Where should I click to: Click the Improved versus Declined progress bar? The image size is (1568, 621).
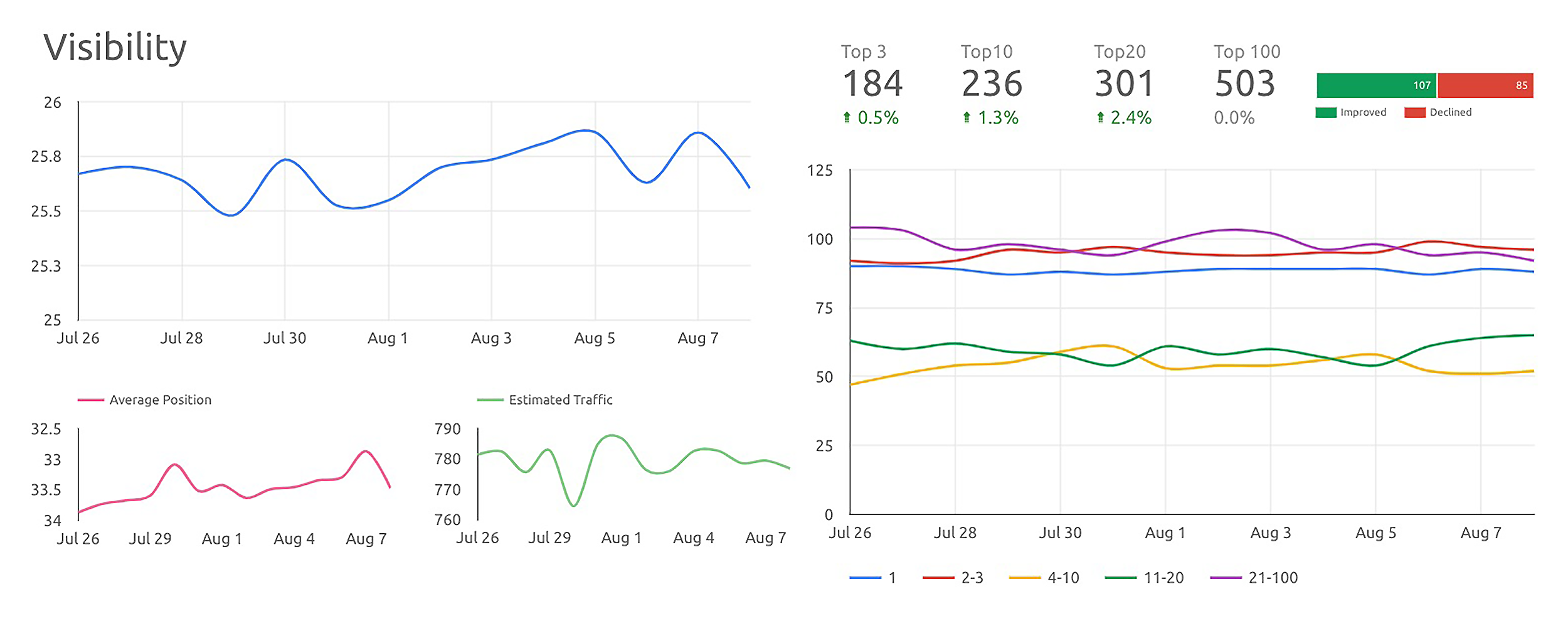click(x=1426, y=85)
